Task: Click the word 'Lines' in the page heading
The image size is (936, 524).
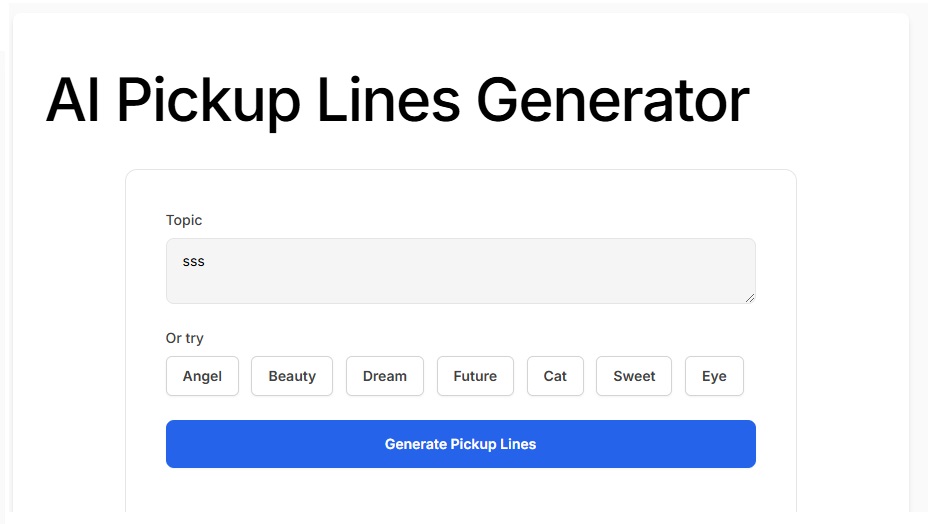Action: click(389, 100)
